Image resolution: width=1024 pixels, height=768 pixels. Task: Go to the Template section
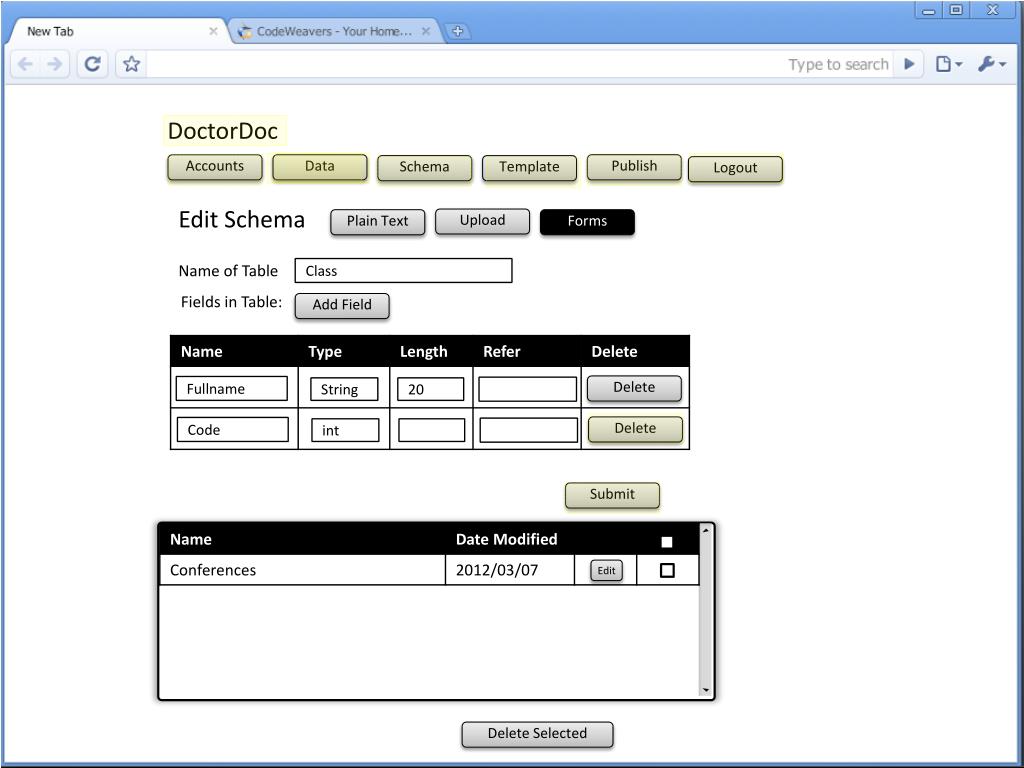click(x=529, y=167)
